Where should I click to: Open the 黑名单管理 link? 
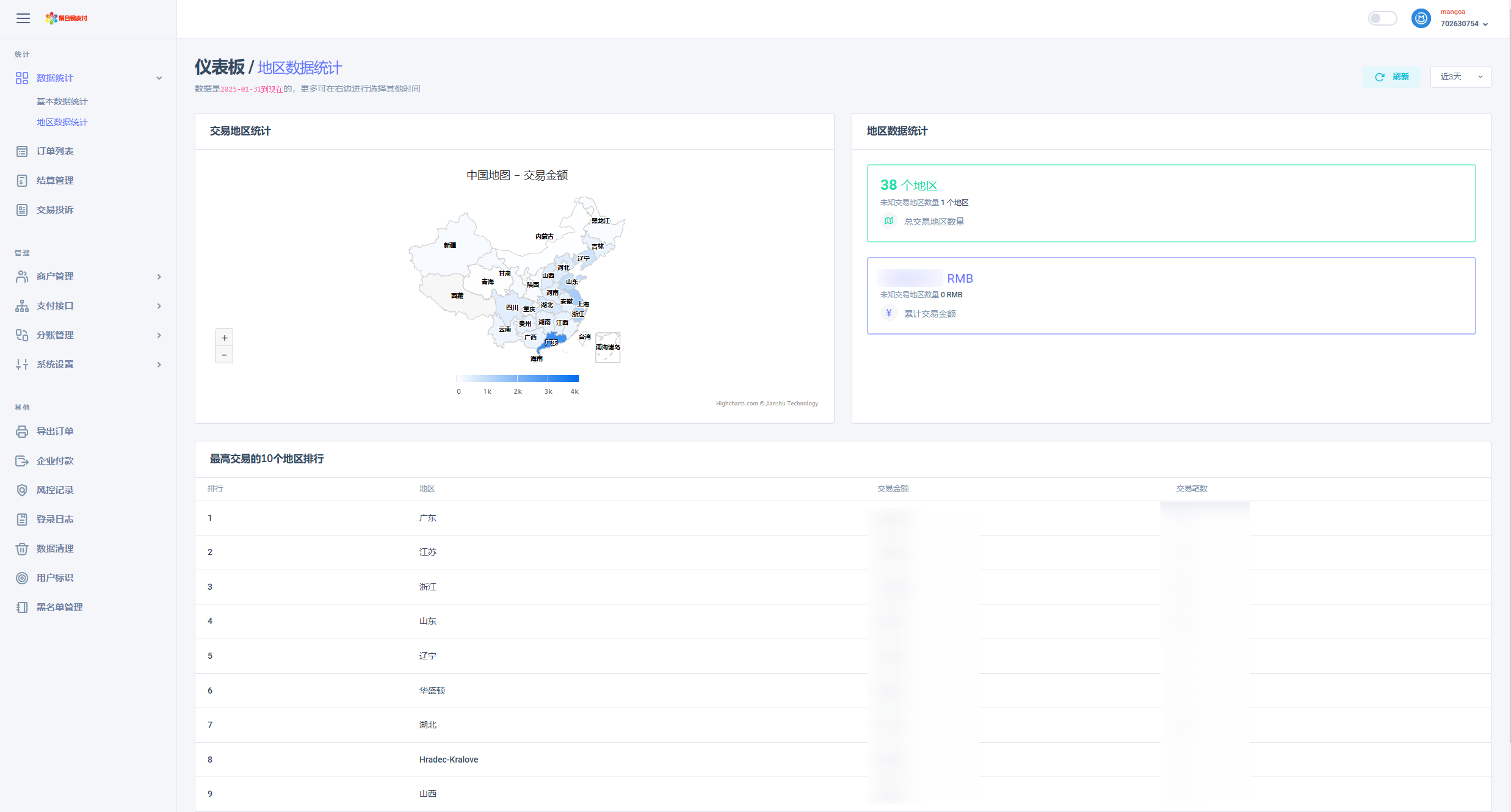coord(60,607)
